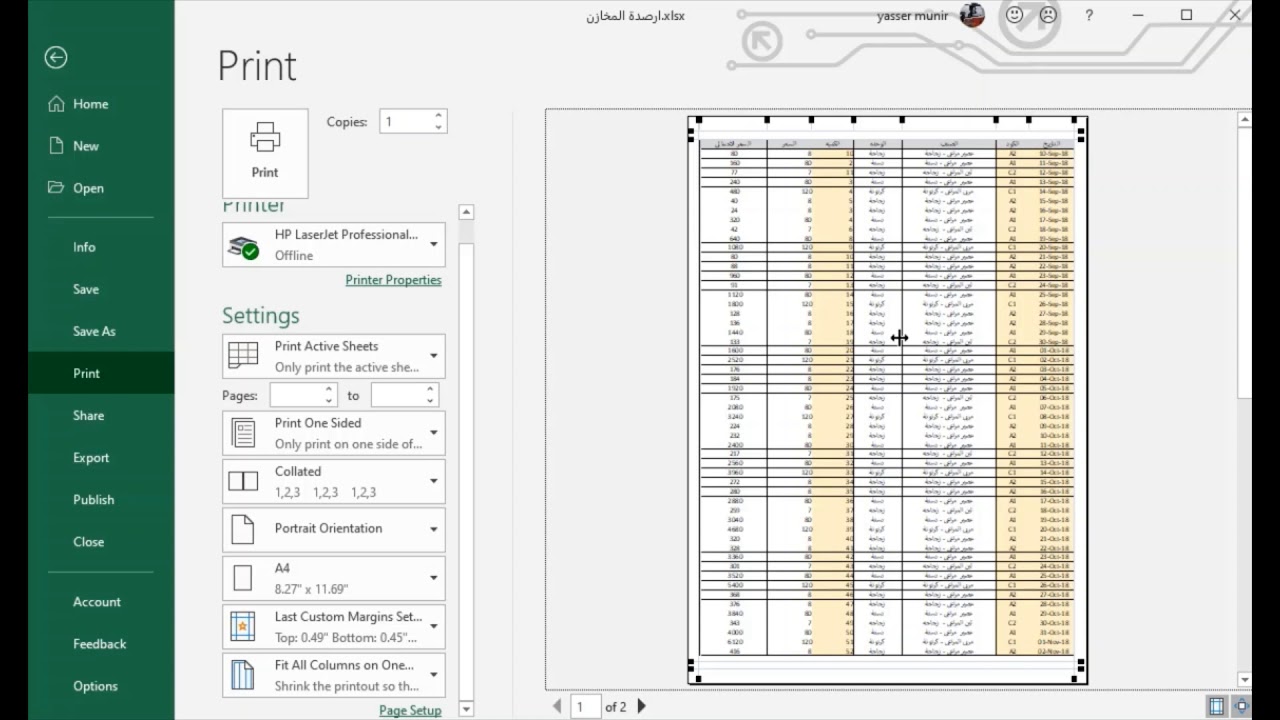Click the settings panel scrollbar down arrow
This screenshot has height=720, width=1280.
pyautogui.click(x=466, y=709)
